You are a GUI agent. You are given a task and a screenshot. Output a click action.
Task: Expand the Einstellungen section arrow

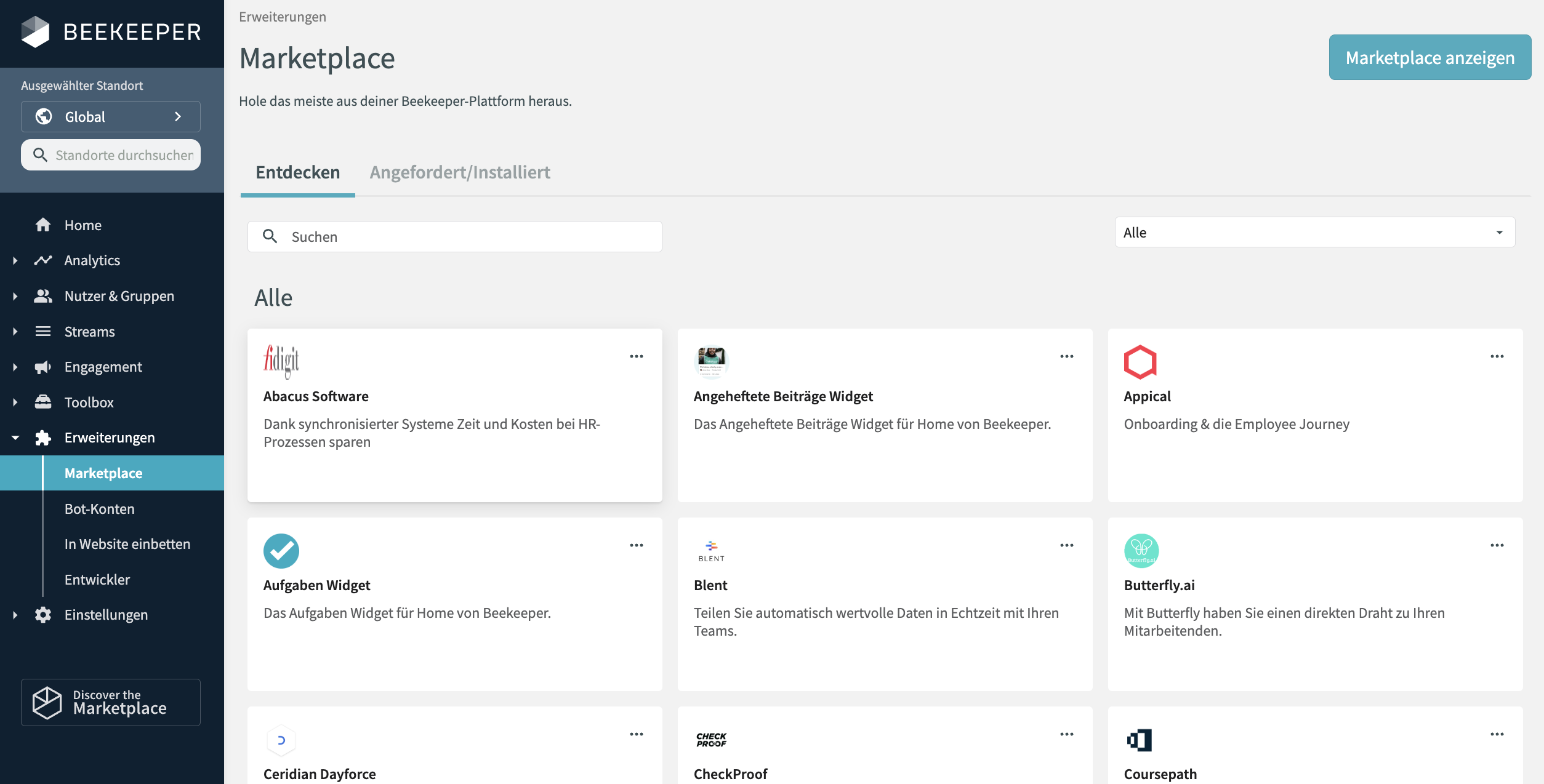(15, 615)
